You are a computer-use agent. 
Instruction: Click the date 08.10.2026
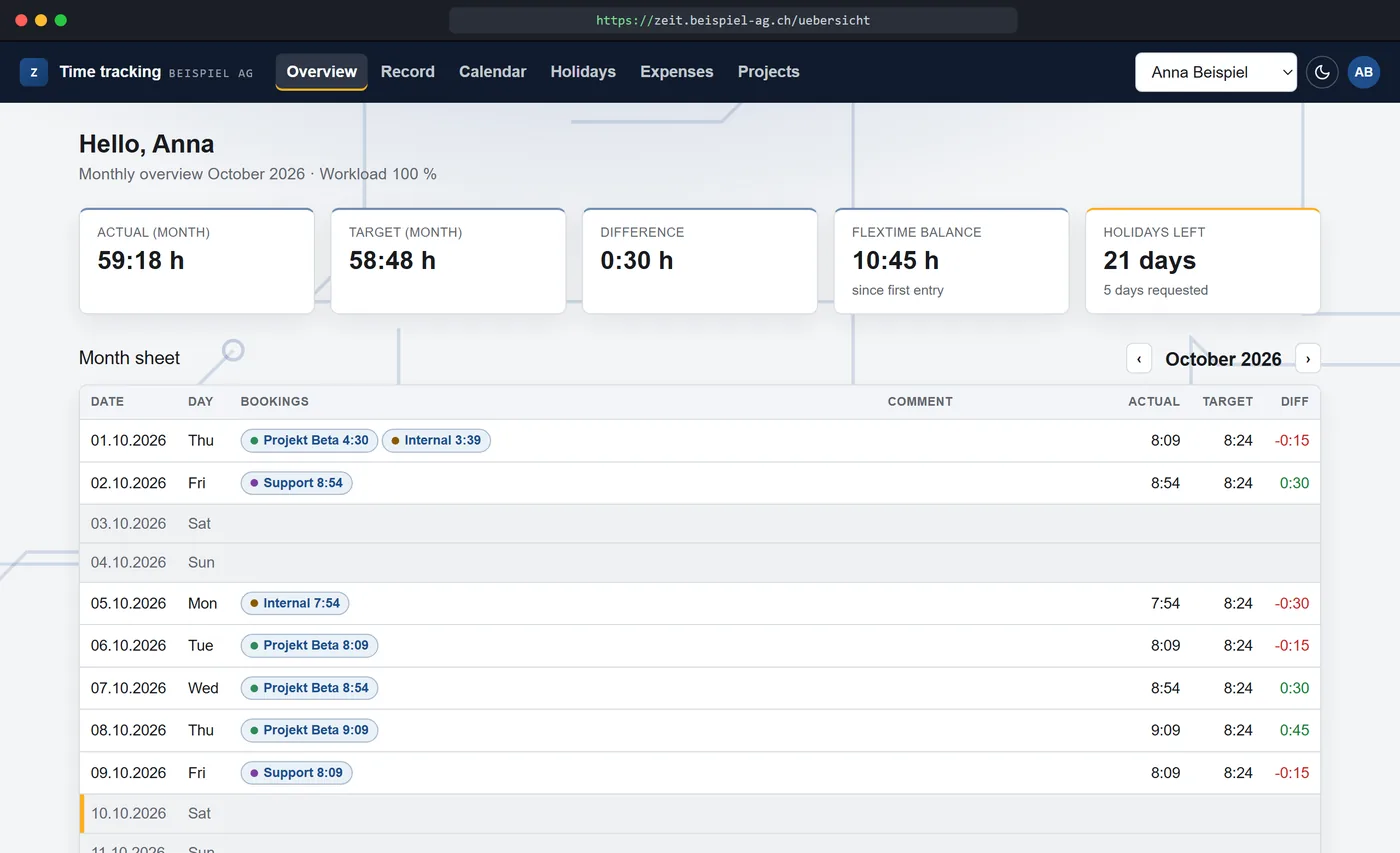click(x=128, y=730)
